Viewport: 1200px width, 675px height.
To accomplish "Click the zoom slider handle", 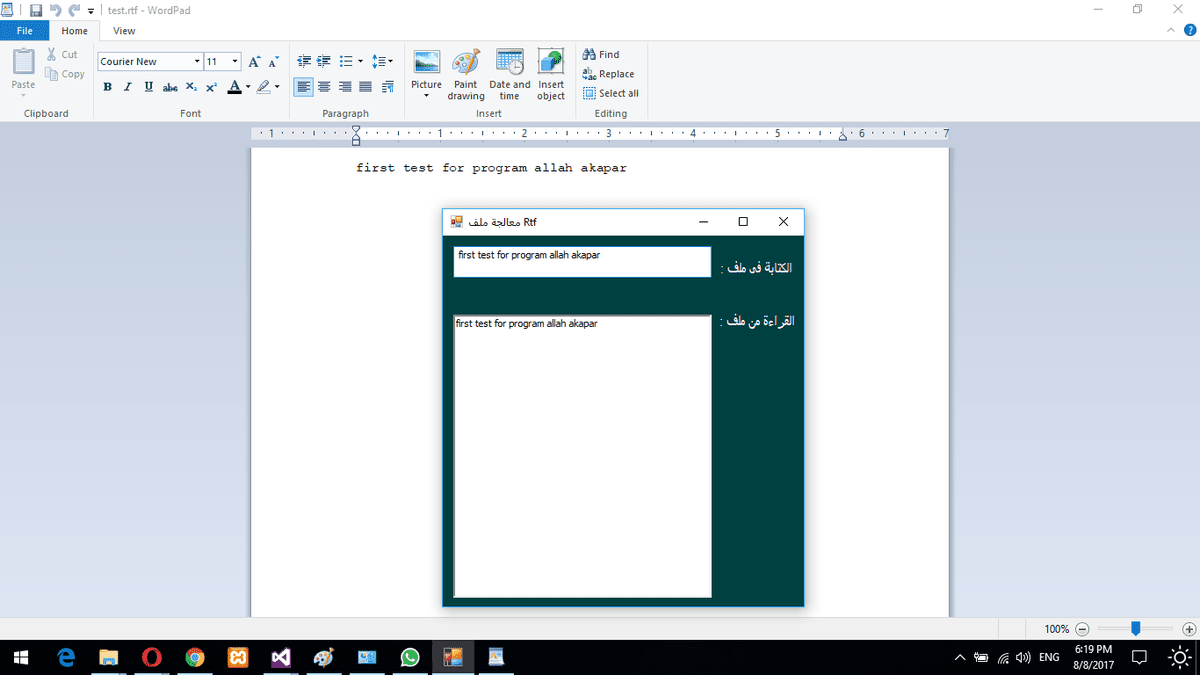I will point(1135,629).
